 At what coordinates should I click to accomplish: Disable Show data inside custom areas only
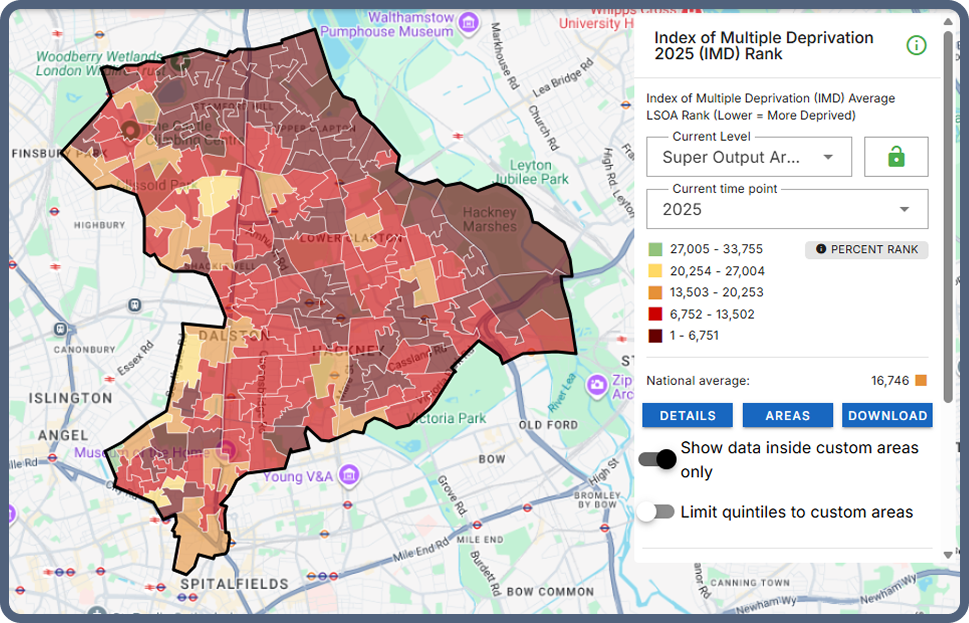pyautogui.click(x=657, y=459)
